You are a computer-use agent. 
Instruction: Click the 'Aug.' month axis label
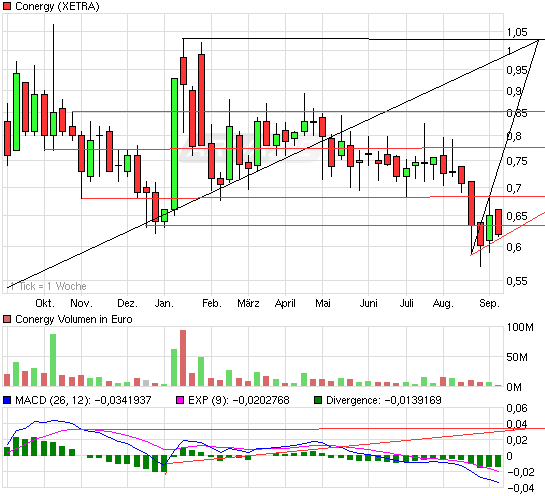tap(443, 303)
